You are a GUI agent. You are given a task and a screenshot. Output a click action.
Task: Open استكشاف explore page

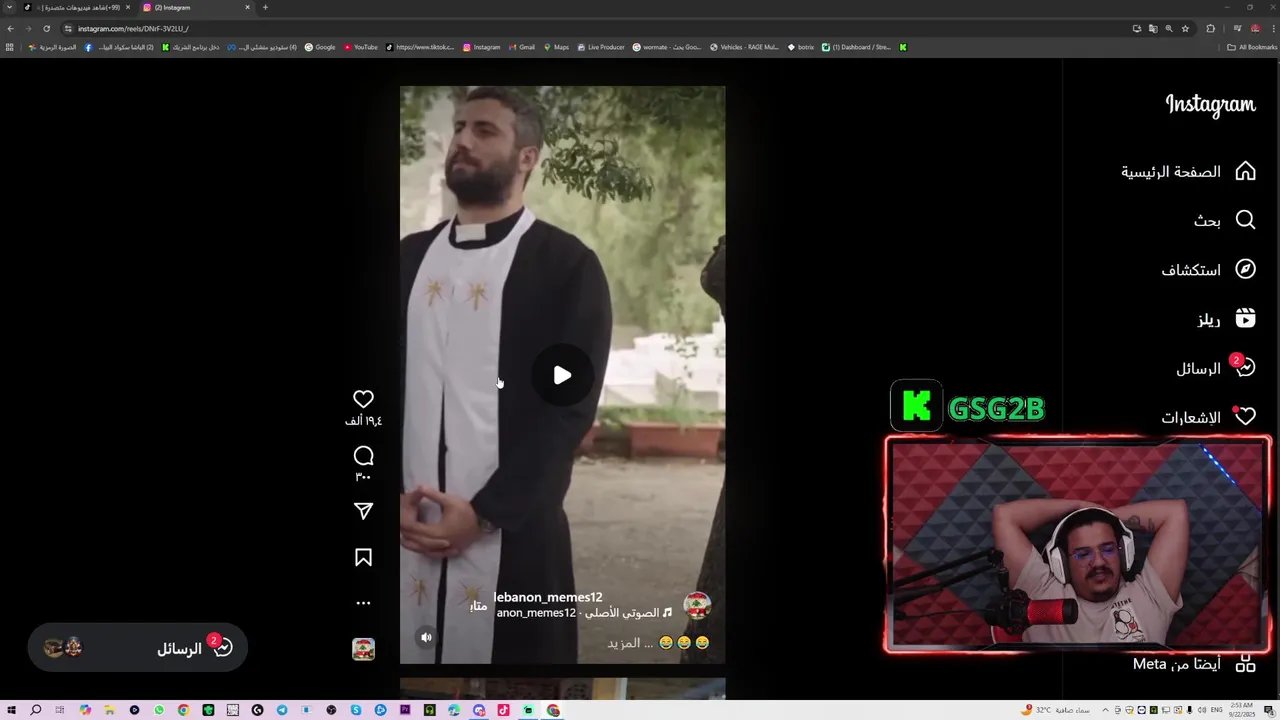click(x=1208, y=269)
